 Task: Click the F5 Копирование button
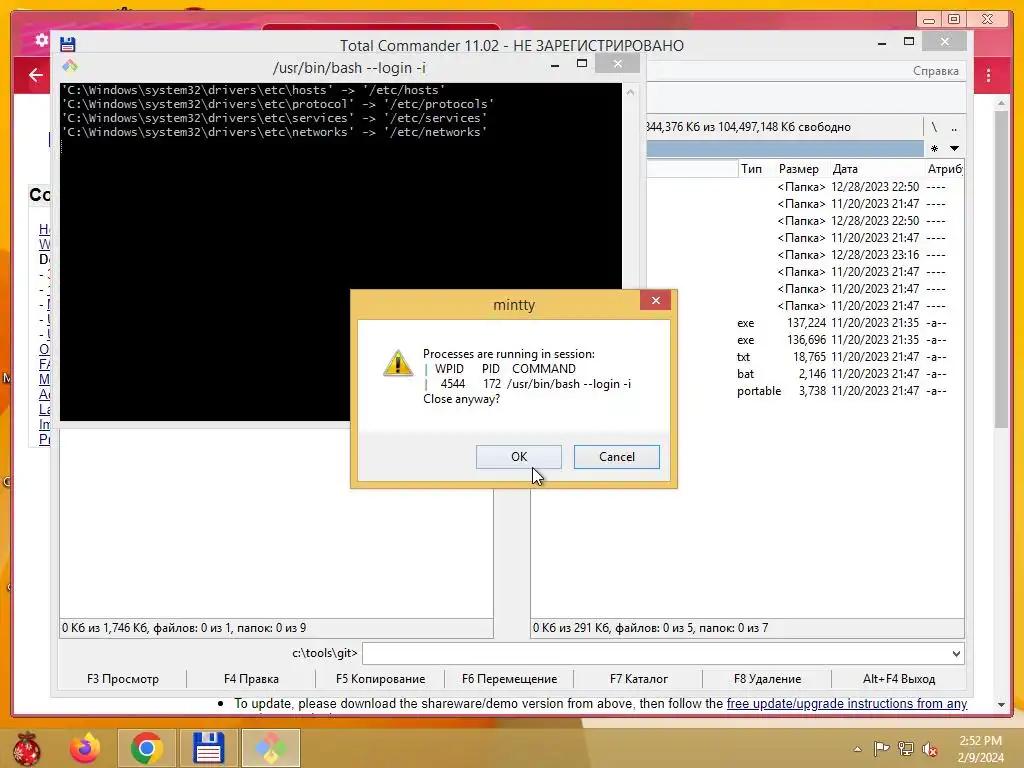380,679
